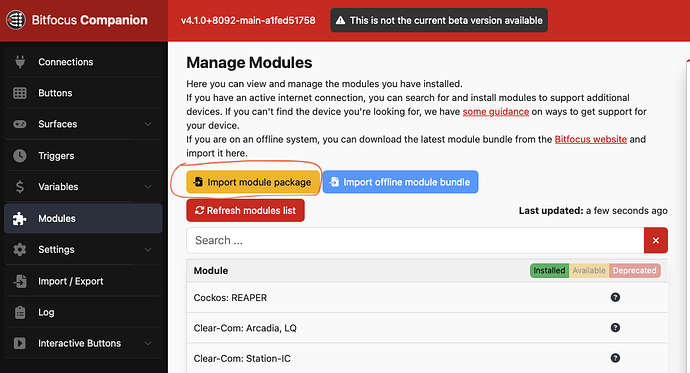This screenshot has height=373, width=690.
Task: Open help for Cockos: REAPER module
Action: 615,297
